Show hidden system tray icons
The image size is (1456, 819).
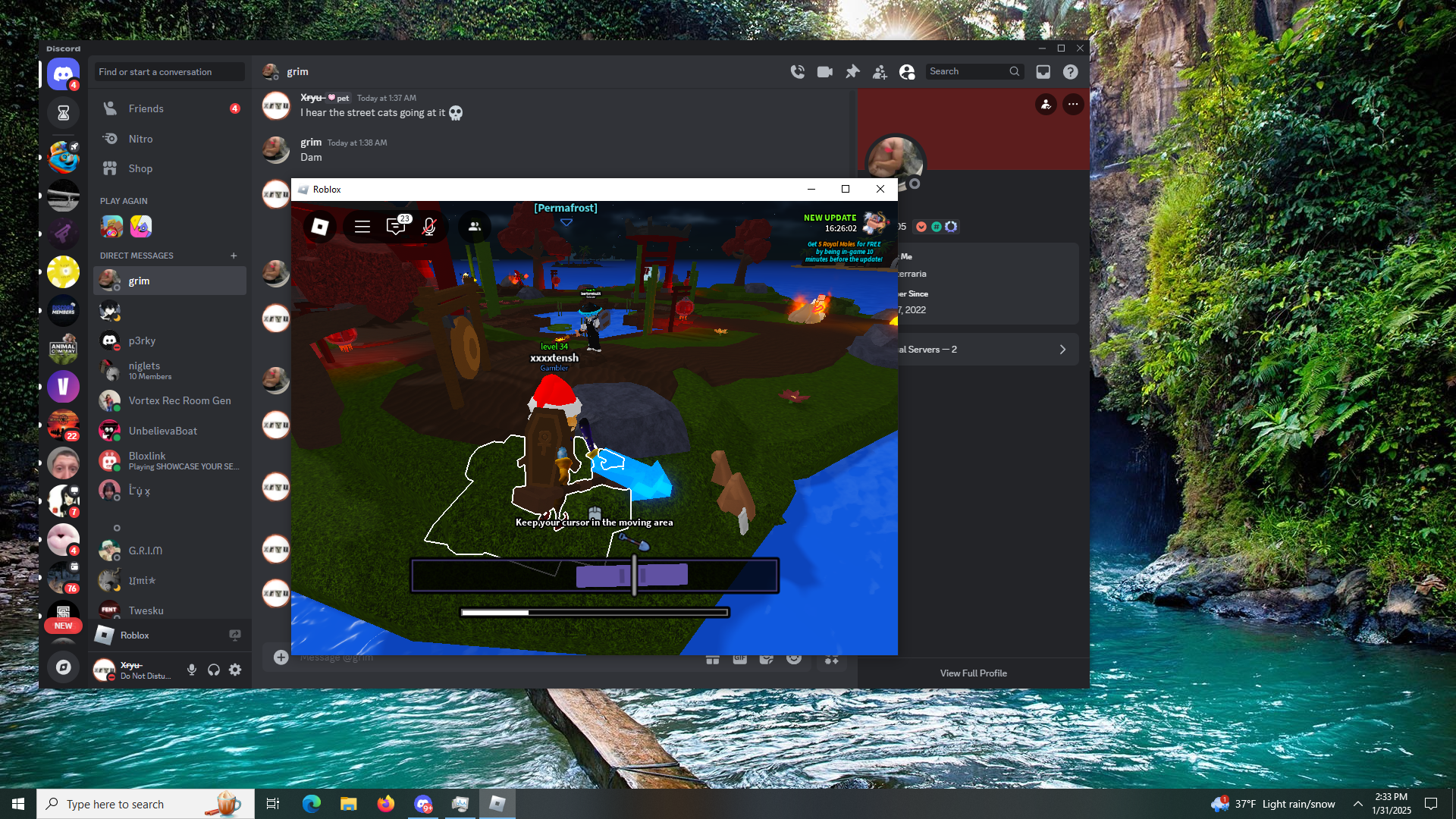[1357, 804]
